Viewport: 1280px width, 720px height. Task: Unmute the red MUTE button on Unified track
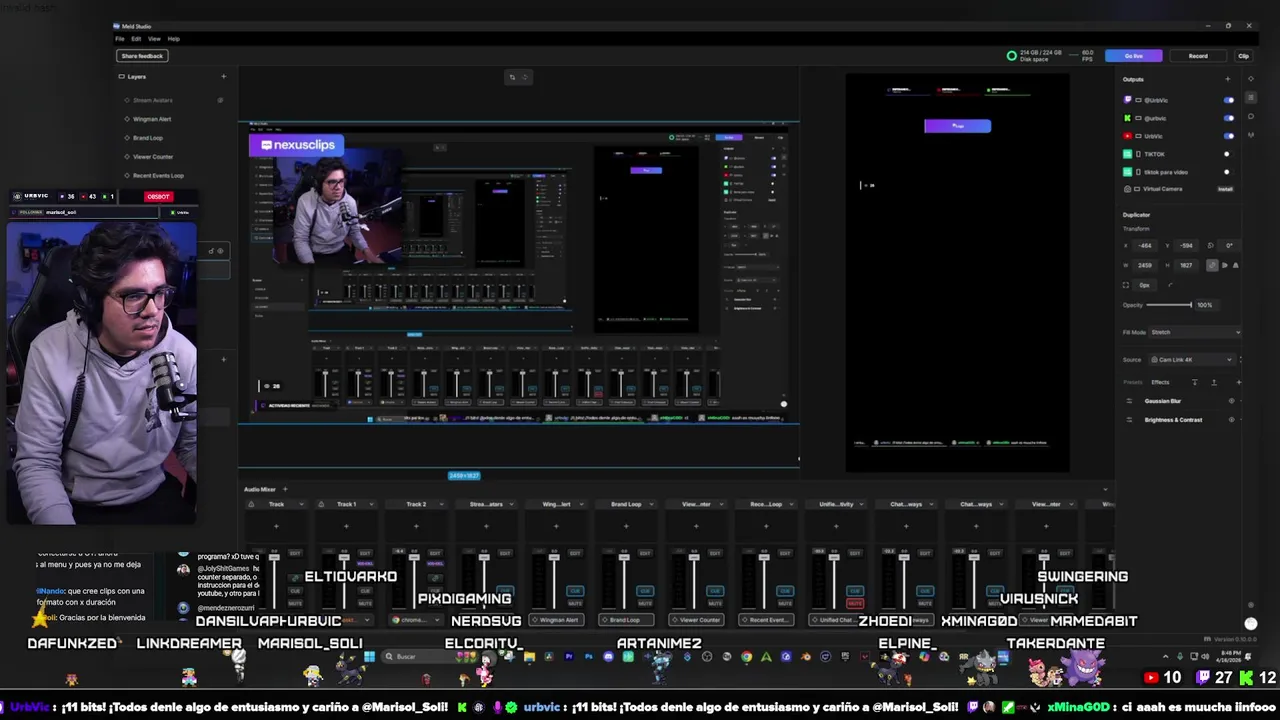click(855, 603)
